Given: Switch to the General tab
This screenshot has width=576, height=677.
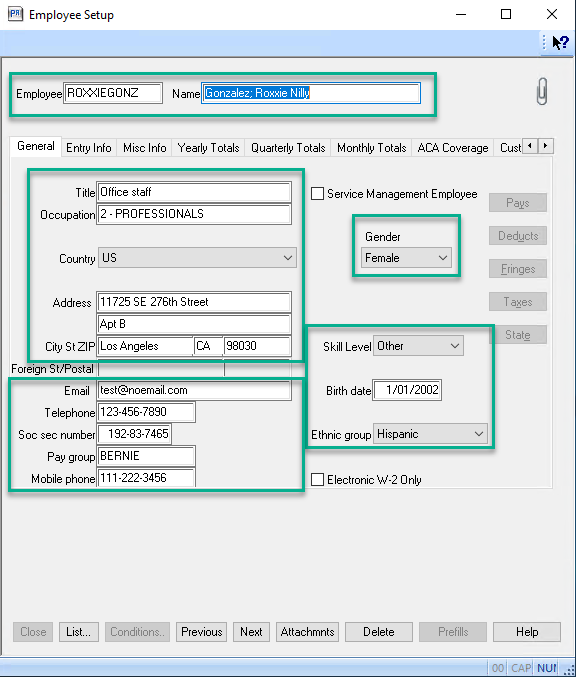Looking at the screenshot, I should pos(36,146).
